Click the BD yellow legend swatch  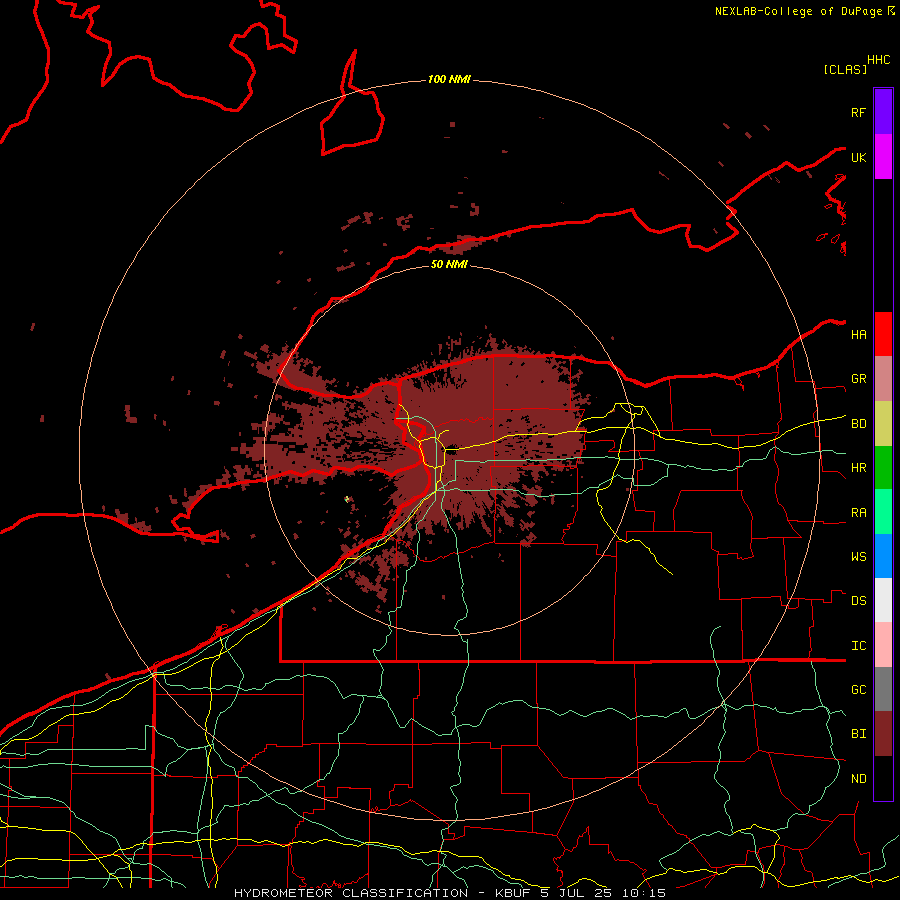click(x=883, y=424)
